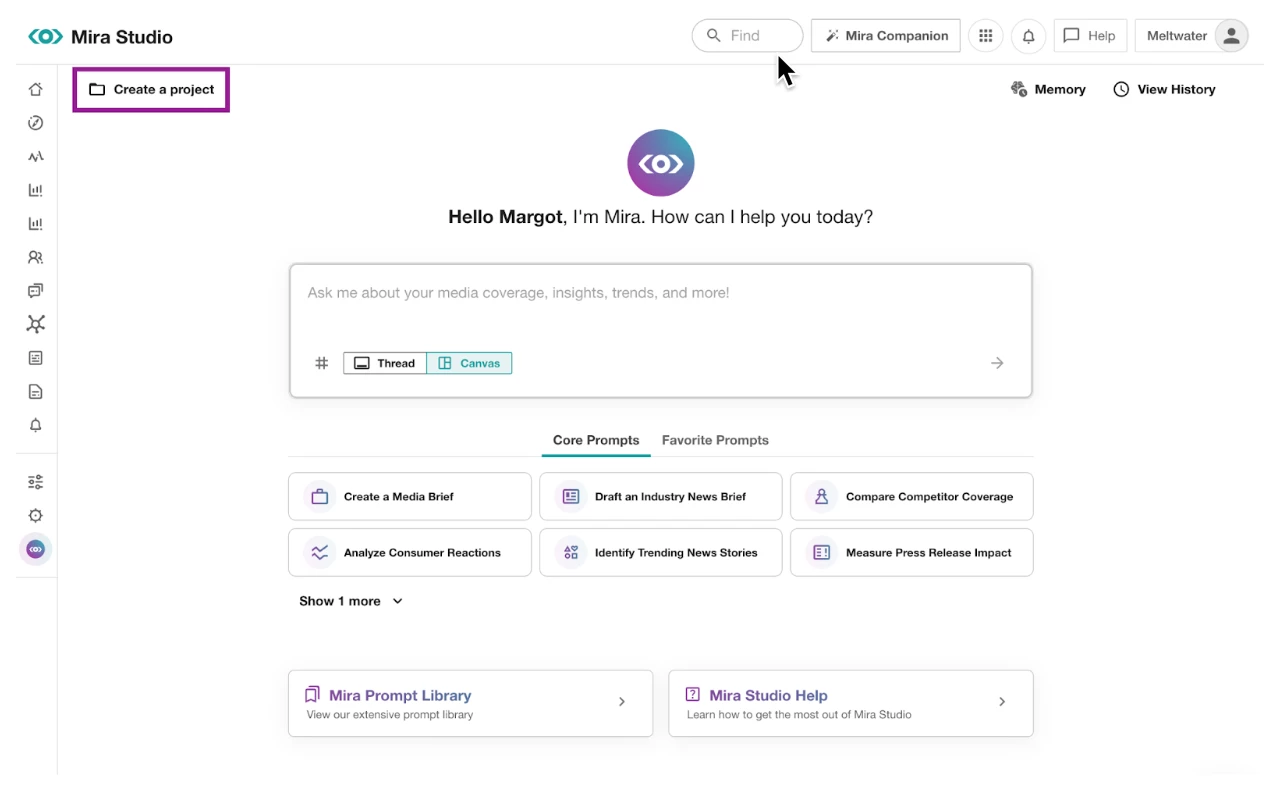Open the Explore compass icon in the sidebar
The image size is (1278, 792).
[36, 123]
